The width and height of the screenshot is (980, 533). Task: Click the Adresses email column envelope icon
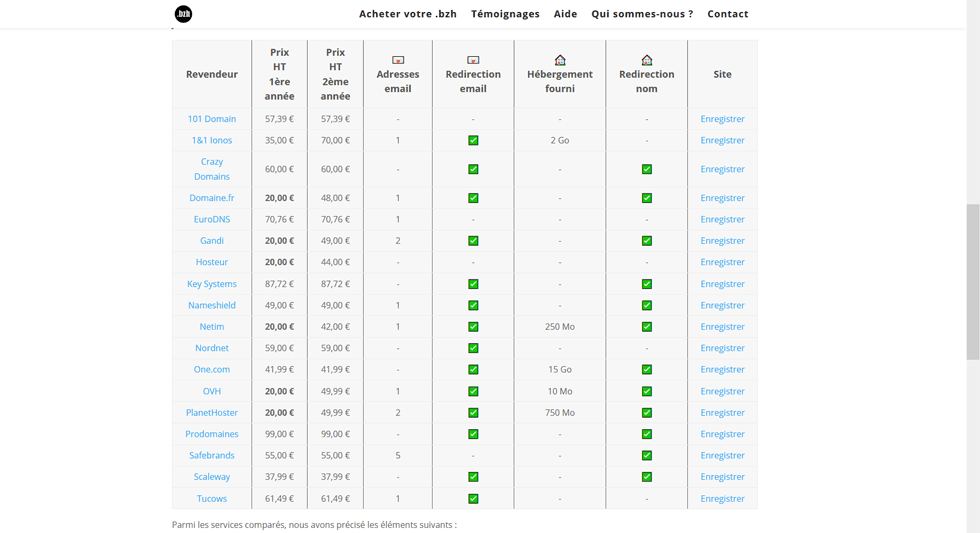coord(398,60)
